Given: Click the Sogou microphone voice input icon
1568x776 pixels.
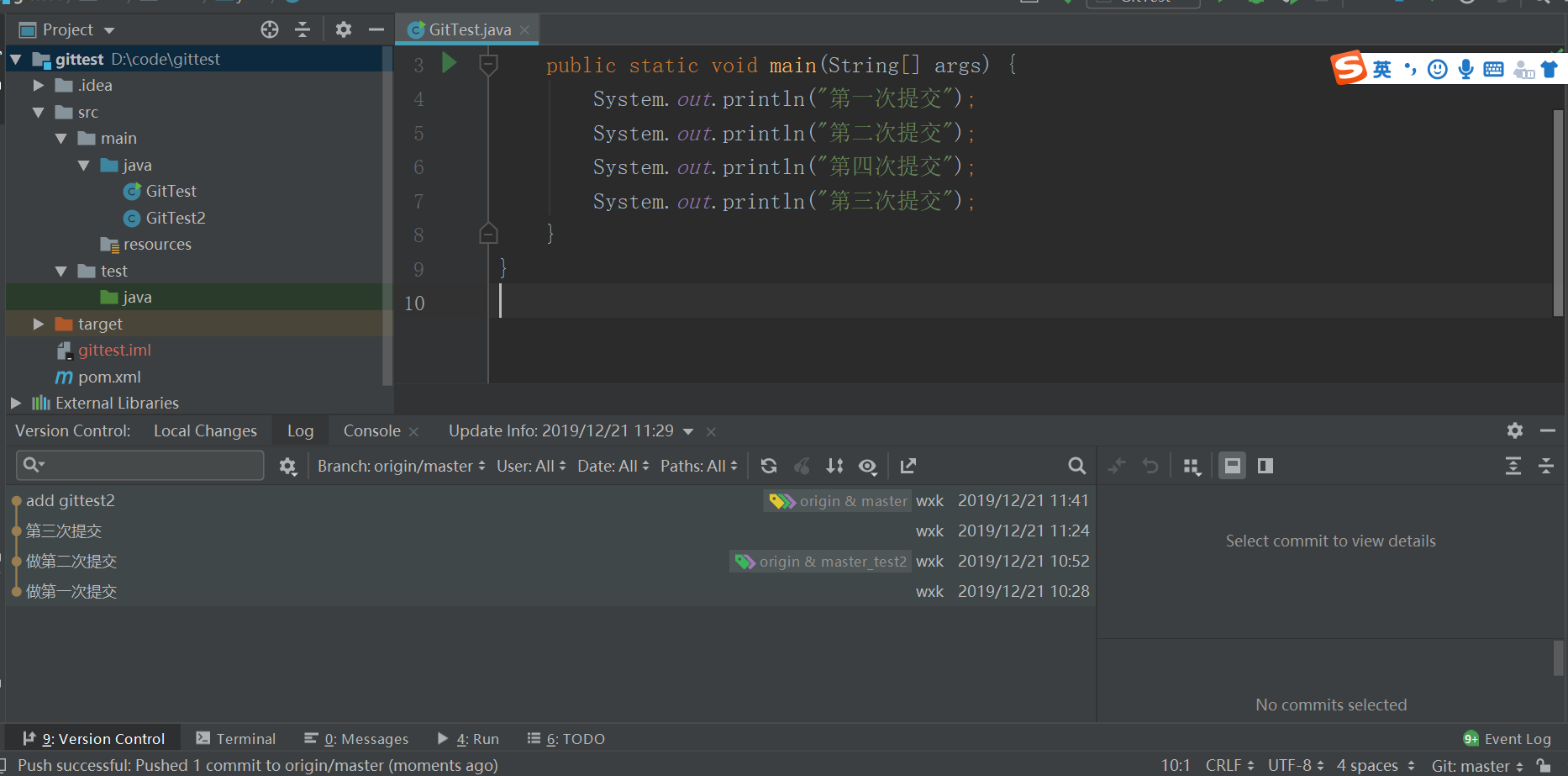Looking at the screenshot, I should [x=1466, y=69].
